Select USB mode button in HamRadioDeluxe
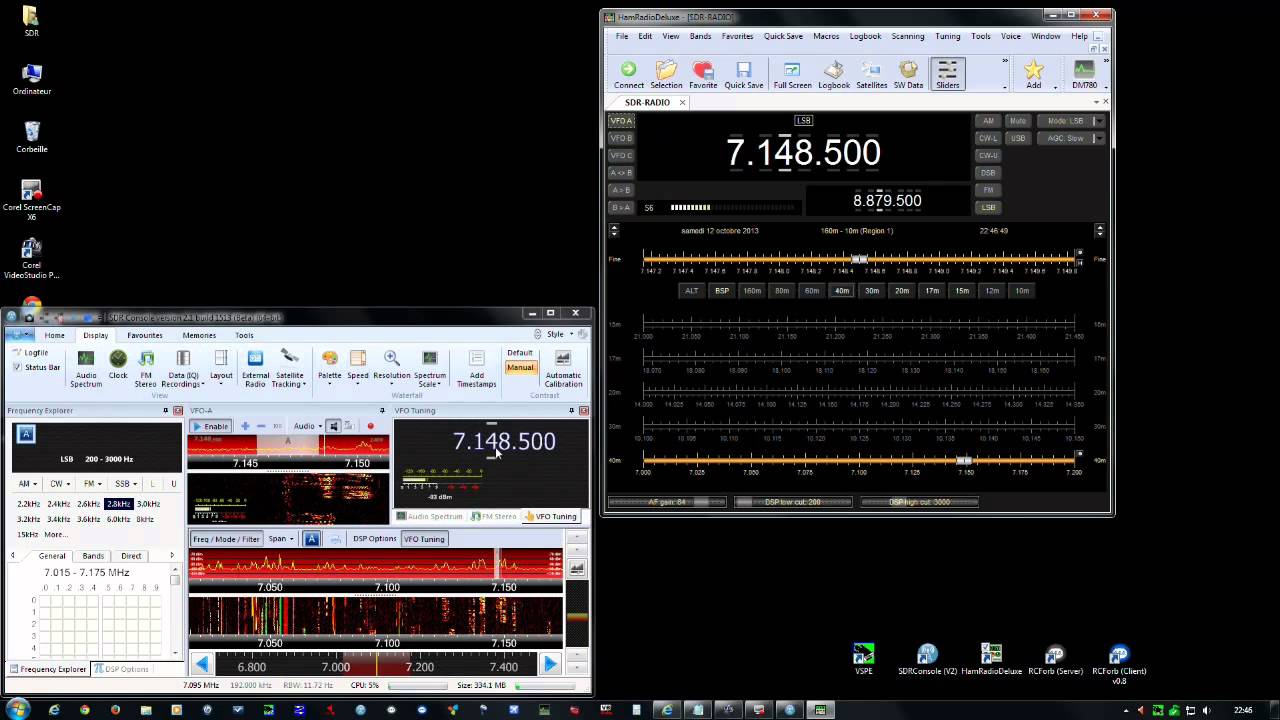The height and width of the screenshot is (720, 1280). click(1018, 138)
